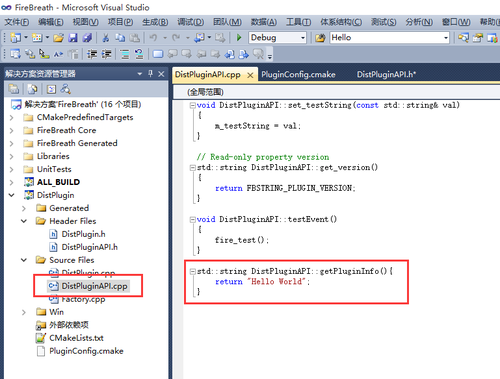Screen dimensions: 500x379
Task: Open the Hello find combo box dropdown
Action: click(446, 38)
